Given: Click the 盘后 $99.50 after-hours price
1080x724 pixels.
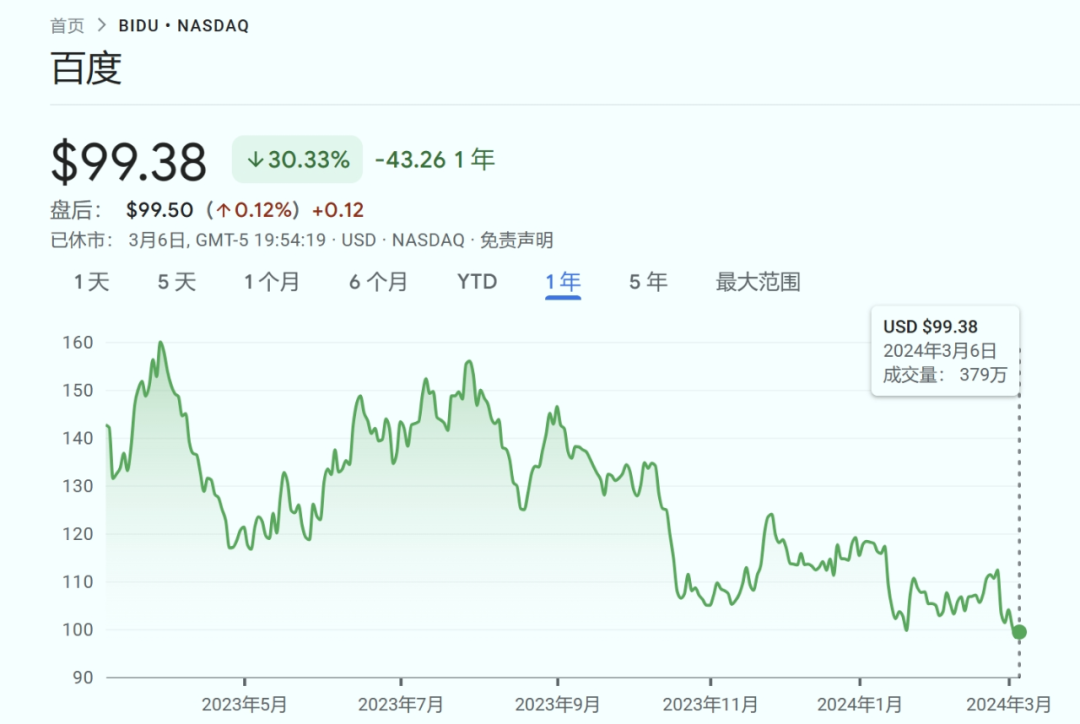Looking at the screenshot, I should (159, 210).
